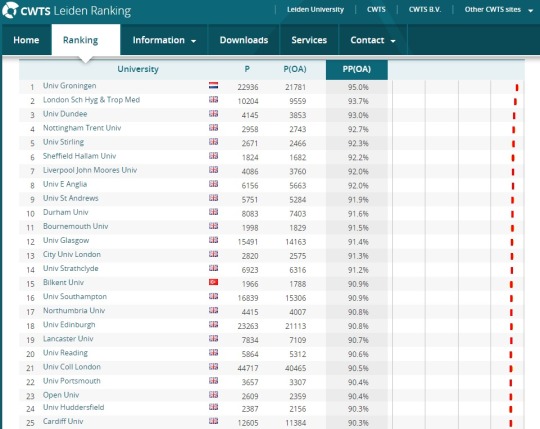Click the UK flag beside London Sch Hyg & Trop Med
This screenshot has height=429, width=540.
214,100
